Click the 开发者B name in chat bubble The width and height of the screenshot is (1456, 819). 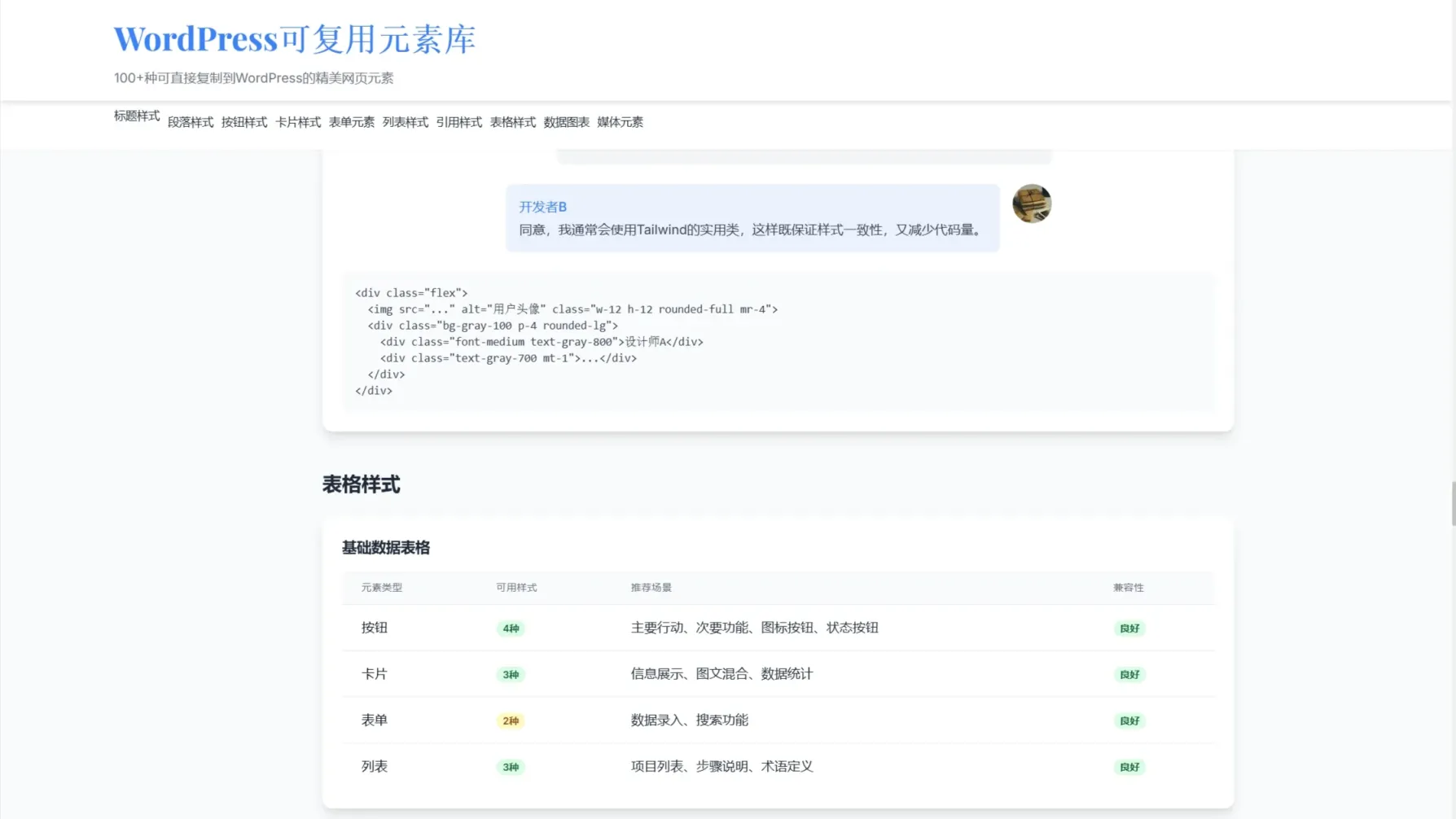(543, 207)
